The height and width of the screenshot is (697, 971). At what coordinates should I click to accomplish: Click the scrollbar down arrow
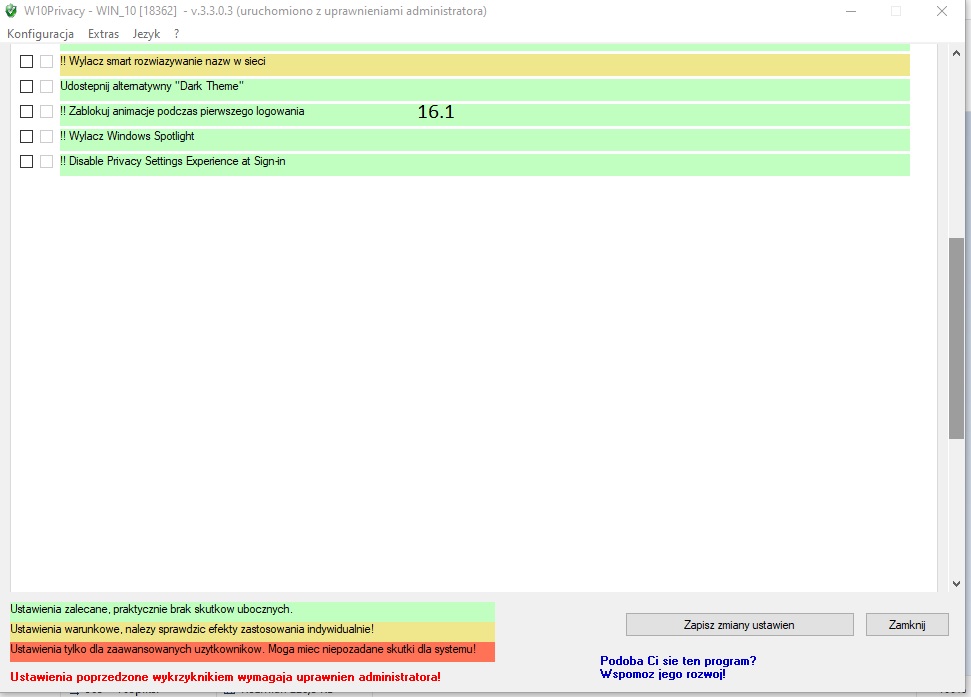click(956, 583)
